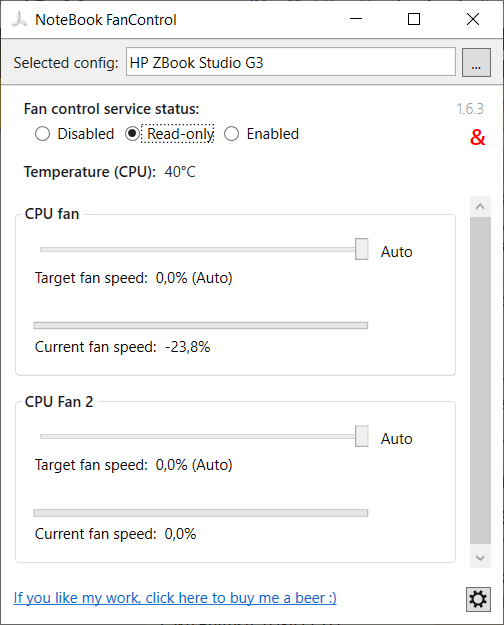Click the CPU fan current speed progress bar
This screenshot has width=504, height=625.
pyautogui.click(x=201, y=326)
